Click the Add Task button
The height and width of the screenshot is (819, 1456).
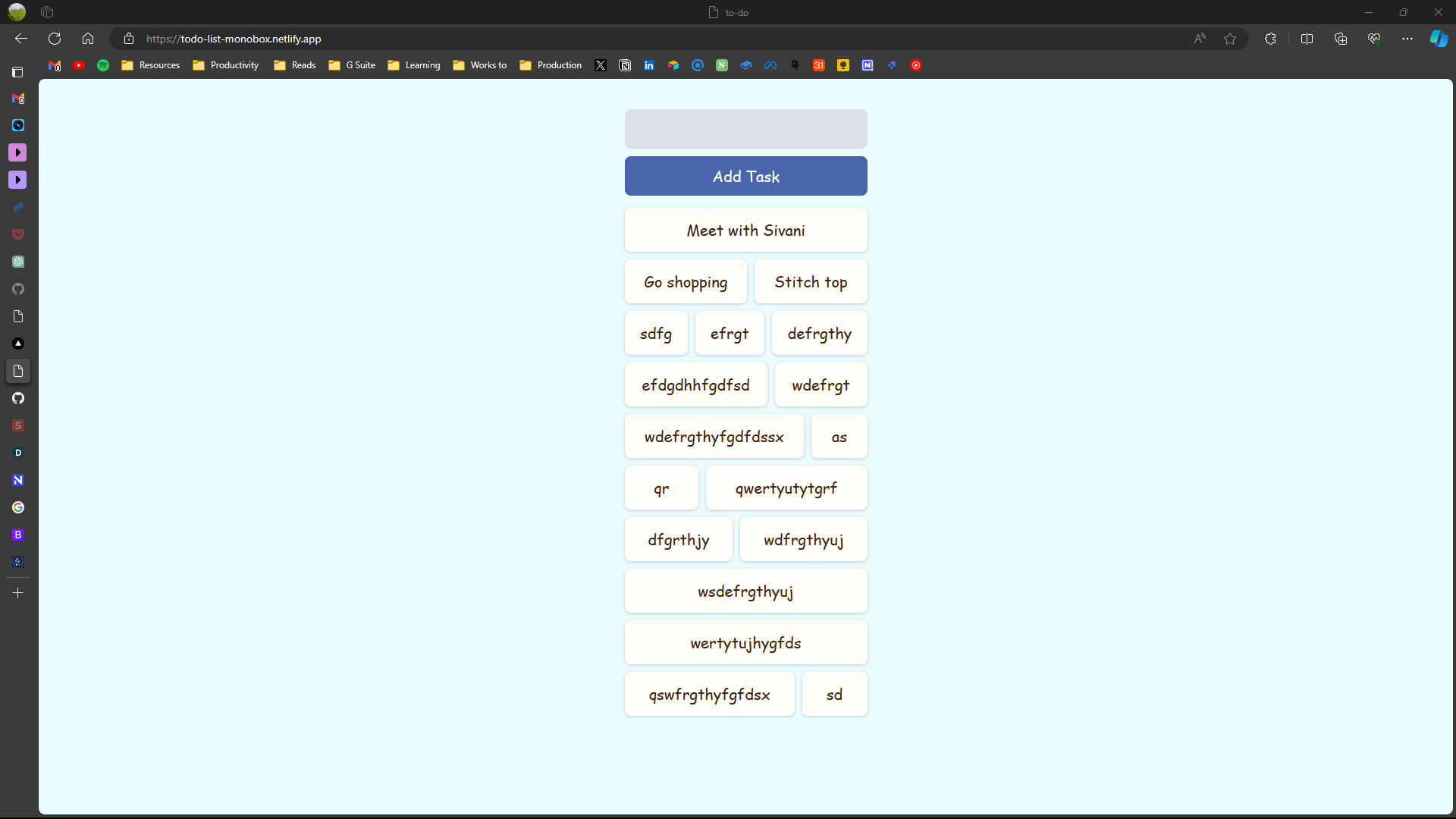point(745,176)
